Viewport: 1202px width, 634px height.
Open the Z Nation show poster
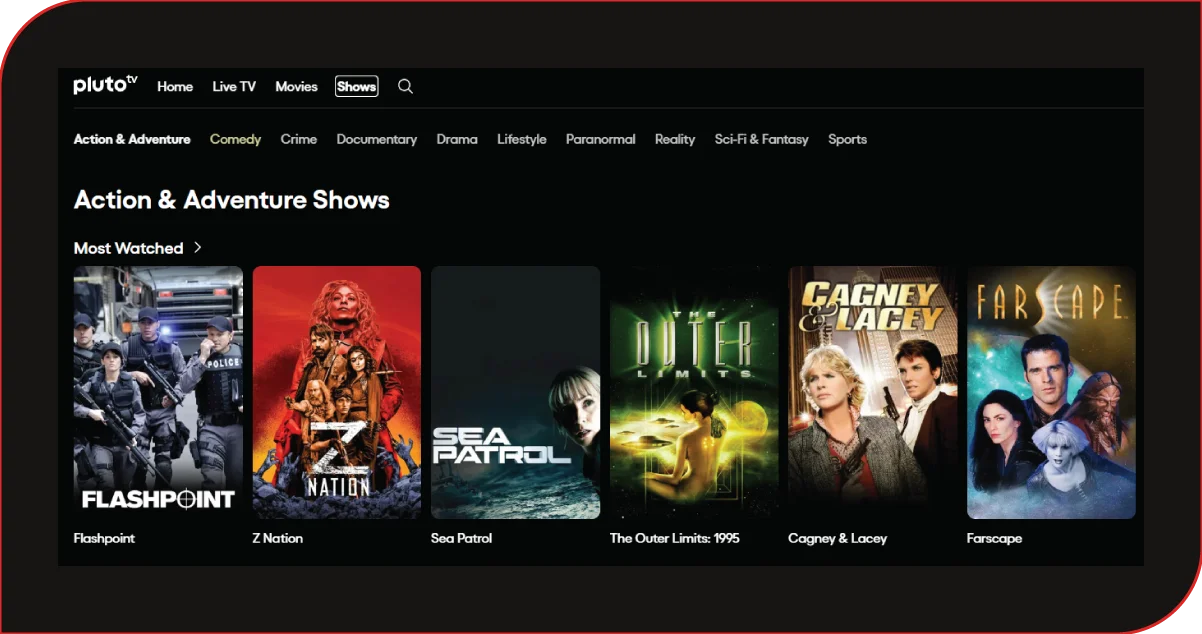click(337, 392)
